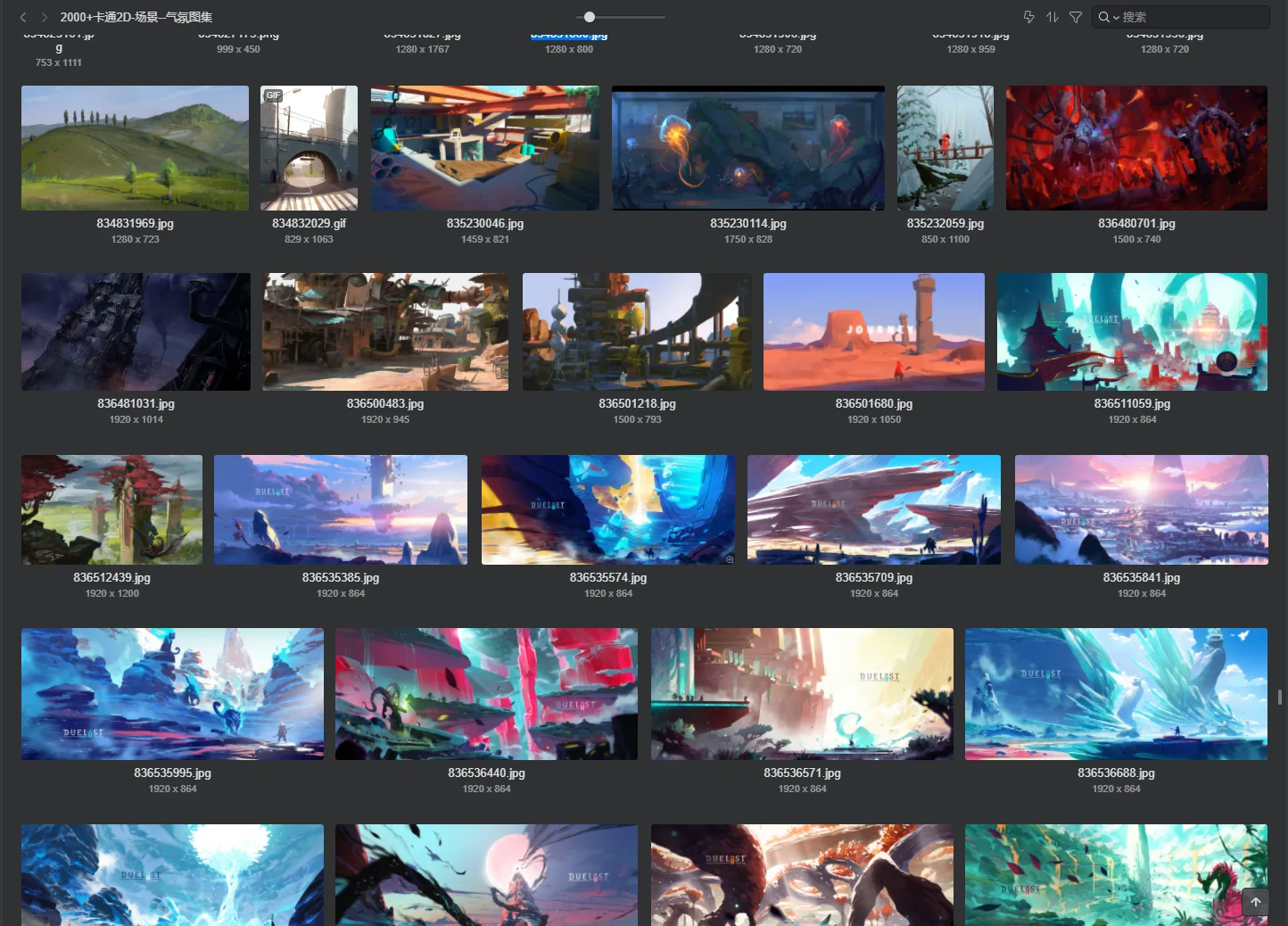1288x926 pixels.
Task: Click filename label 836535995.jpg
Action: point(172,773)
